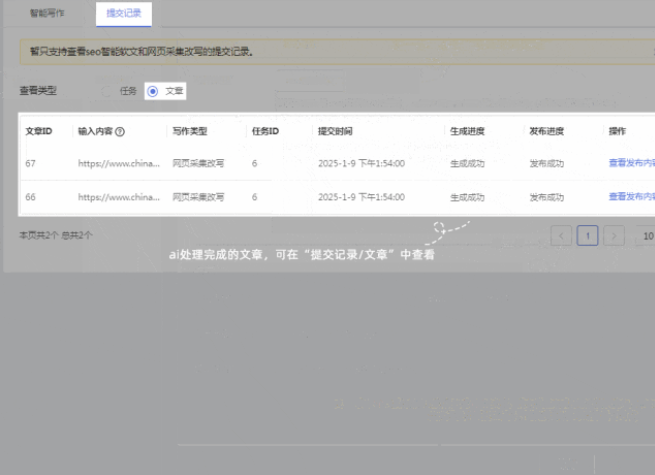Click the input URL of article 67
The height and width of the screenshot is (475, 655).
[118, 162]
